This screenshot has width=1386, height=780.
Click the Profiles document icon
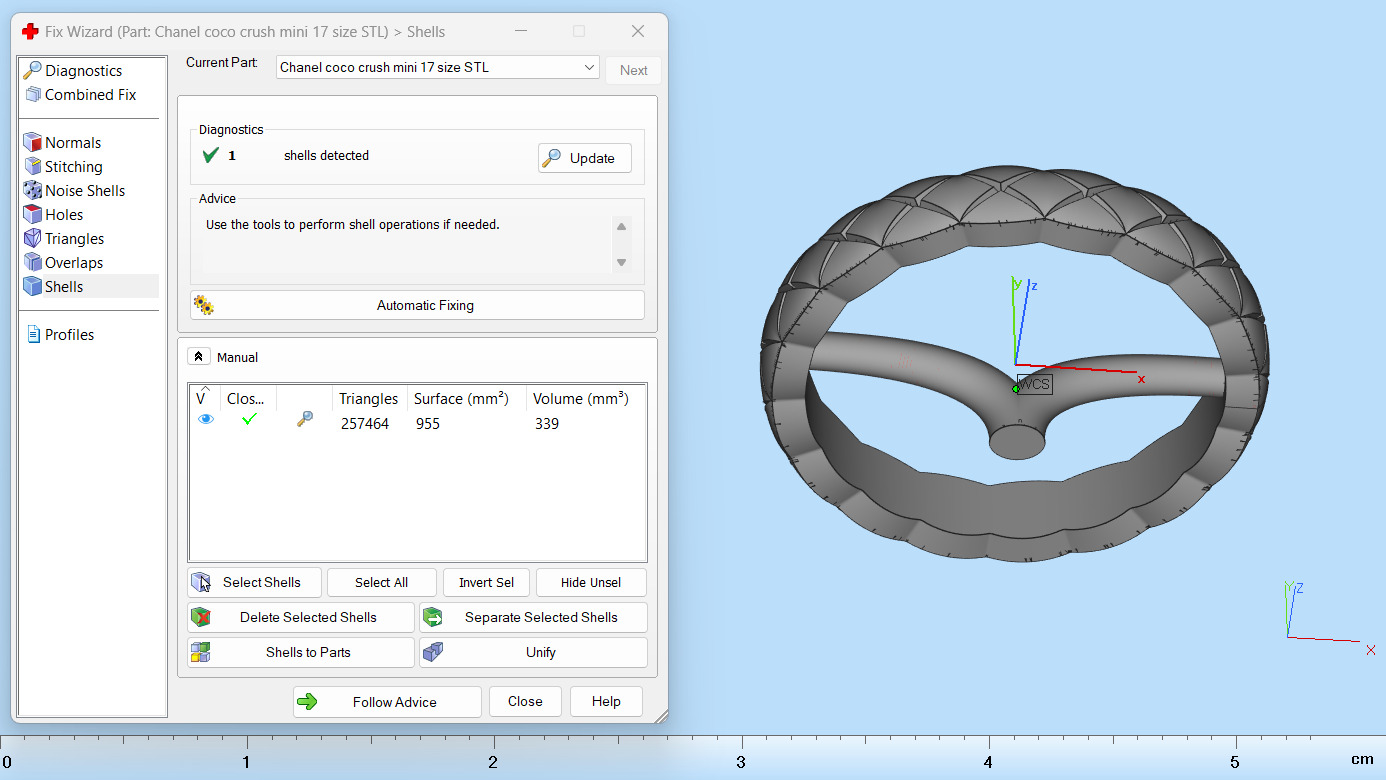33,335
